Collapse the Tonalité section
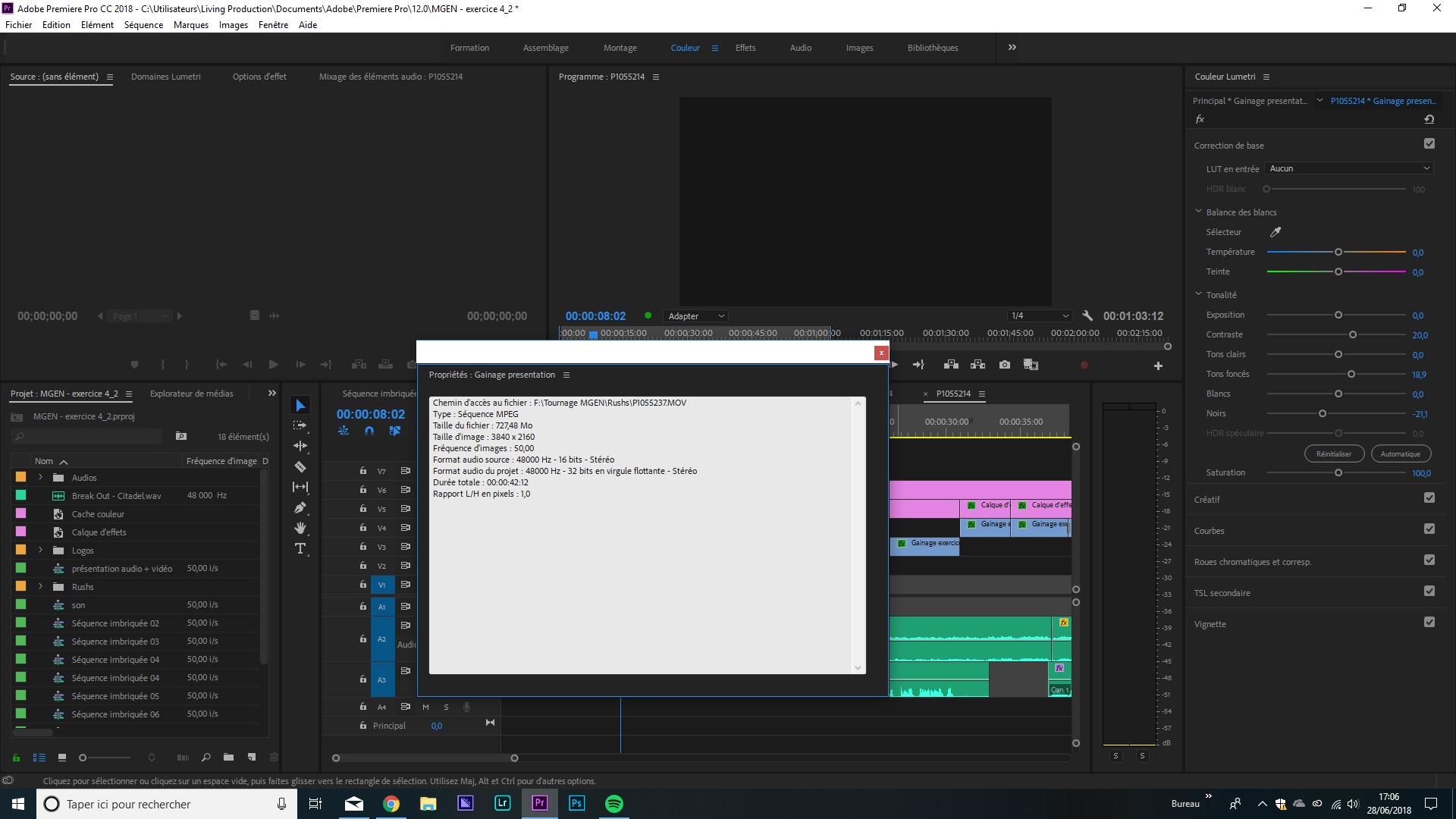The width and height of the screenshot is (1456, 819). 1198,294
